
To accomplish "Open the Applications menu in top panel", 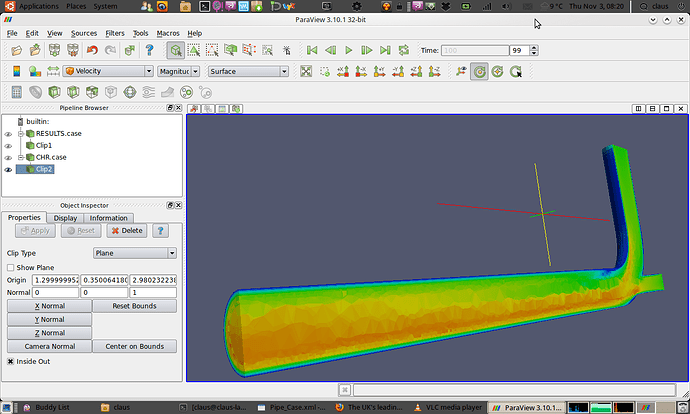I will [x=39, y=6].
